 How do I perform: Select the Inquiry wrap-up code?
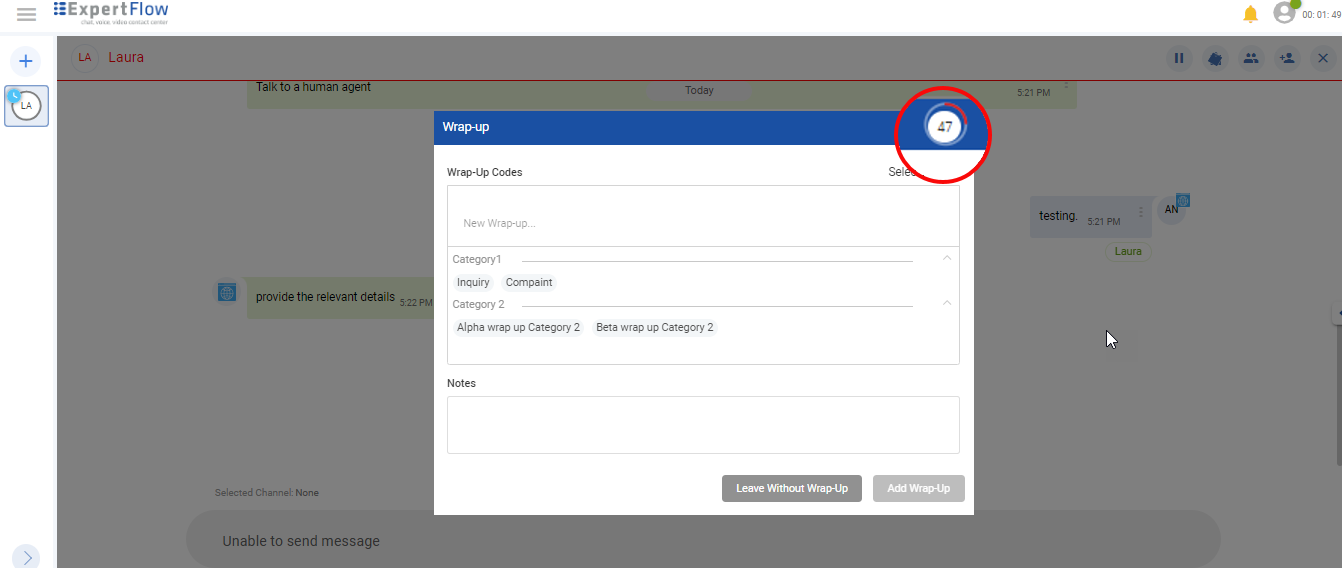click(x=473, y=283)
